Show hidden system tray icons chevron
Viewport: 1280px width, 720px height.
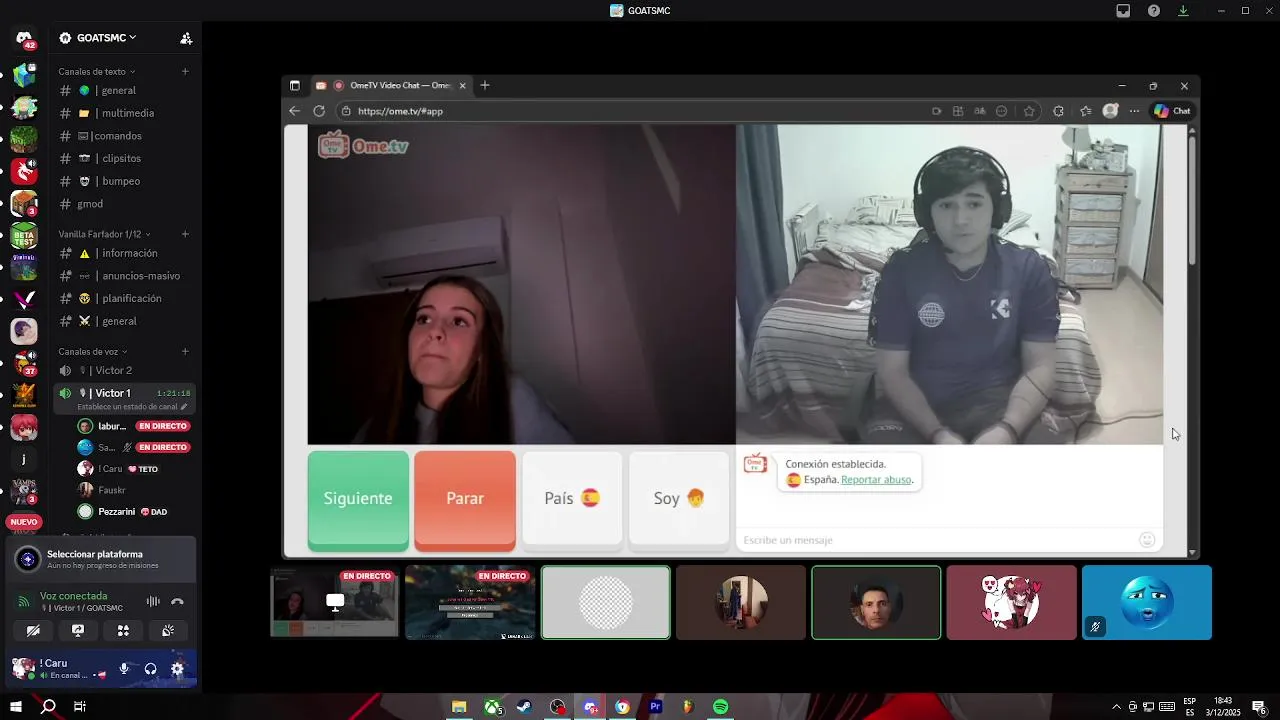coord(1117,707)
